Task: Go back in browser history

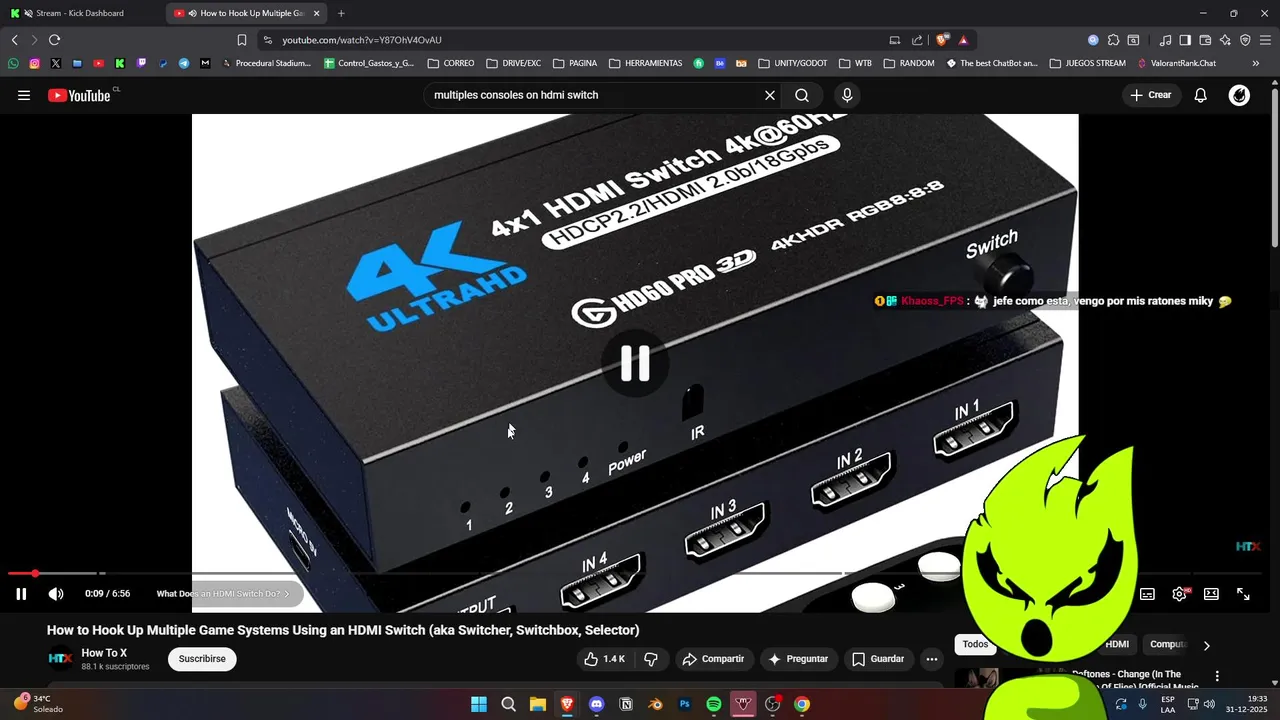Action: [x=14, y=40]
